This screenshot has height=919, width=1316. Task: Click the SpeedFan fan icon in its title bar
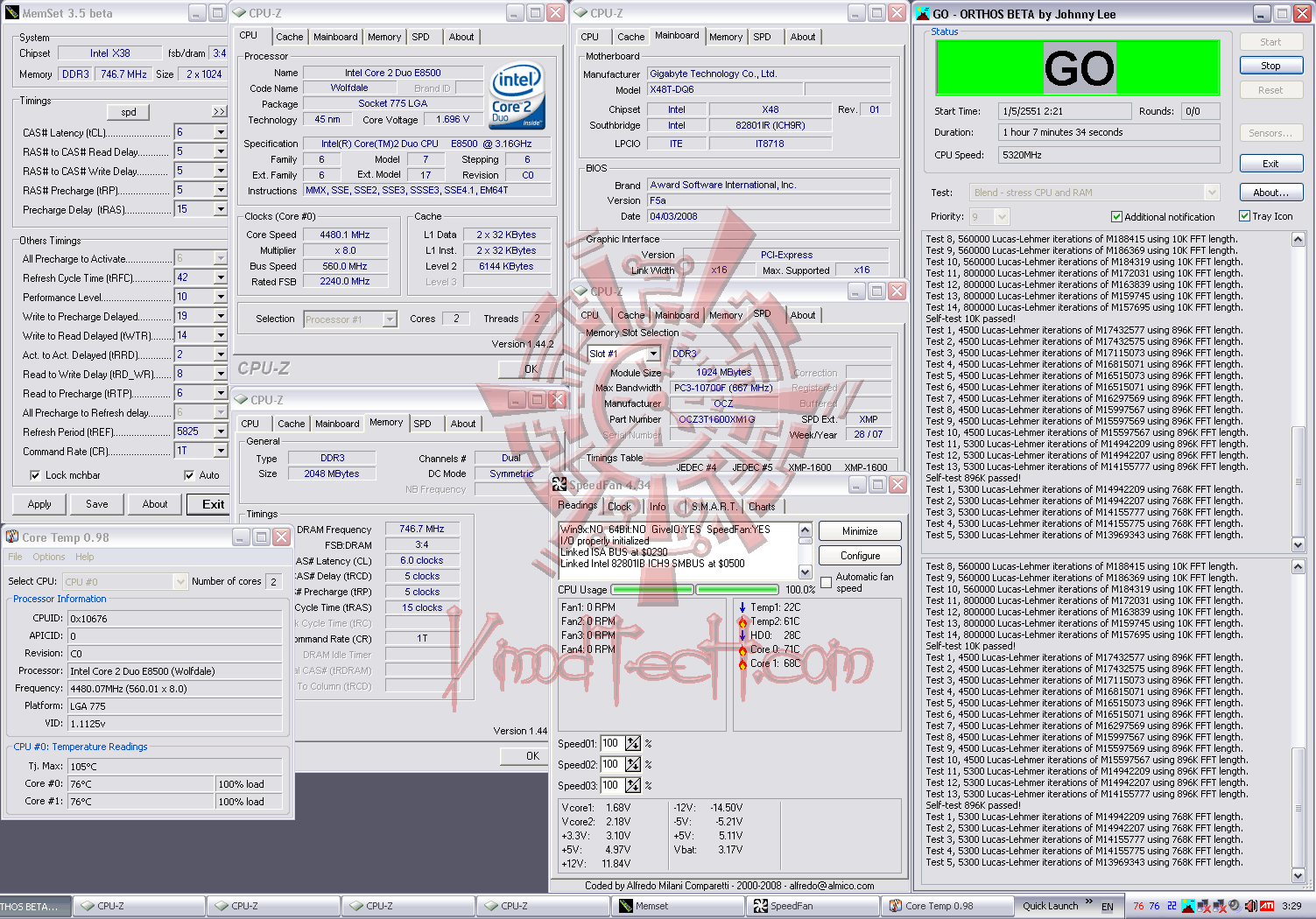coord(559,484)
